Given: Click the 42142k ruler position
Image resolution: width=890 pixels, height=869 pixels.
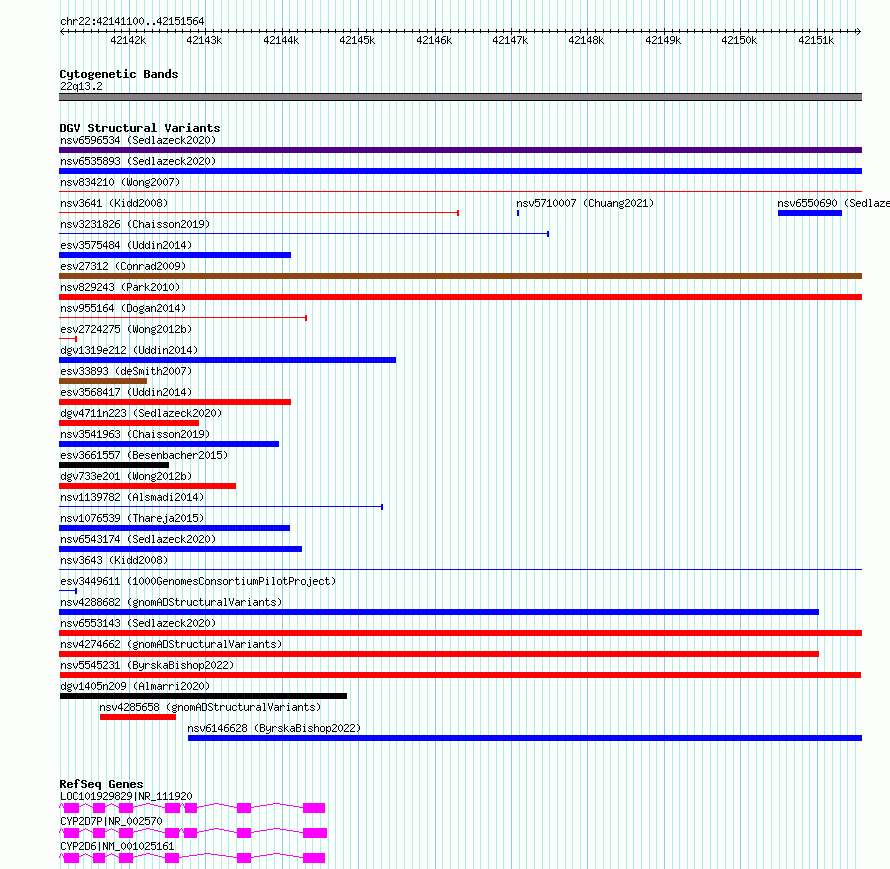Looking at the screenshot, I should point(128,40).
